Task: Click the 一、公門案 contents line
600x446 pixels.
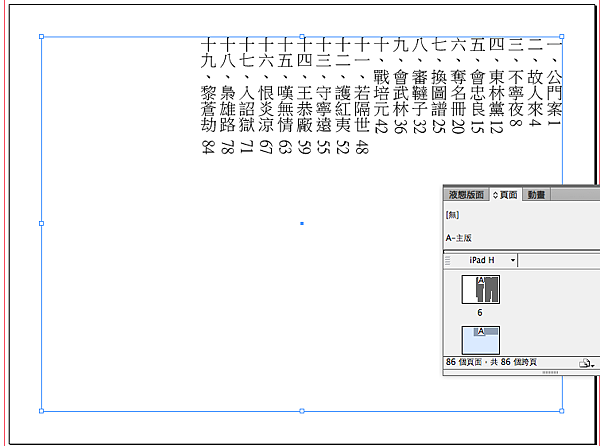Action: click(x=554, y=82)
